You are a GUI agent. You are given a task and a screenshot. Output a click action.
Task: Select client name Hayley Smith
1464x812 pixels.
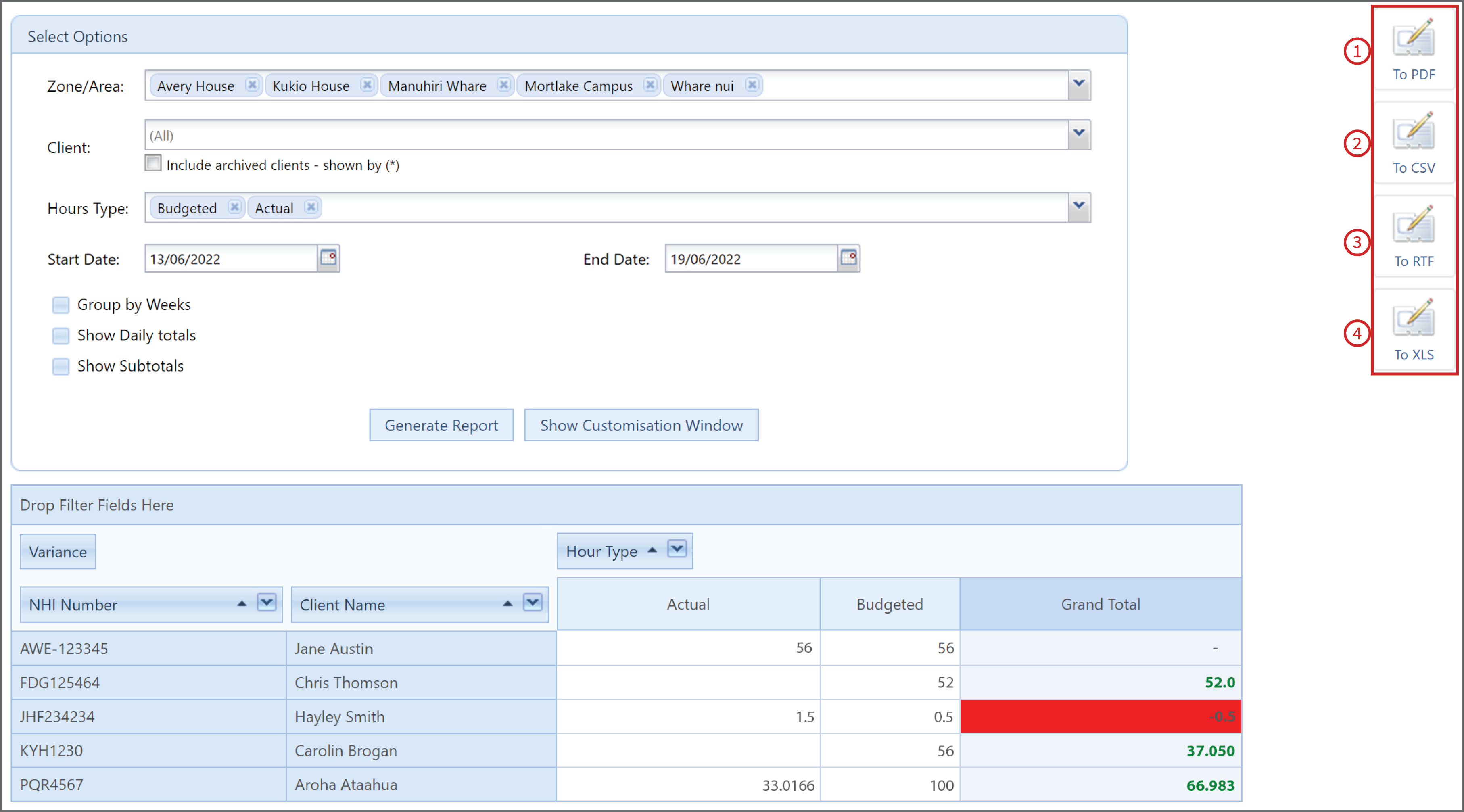click(x=421, y=716)
